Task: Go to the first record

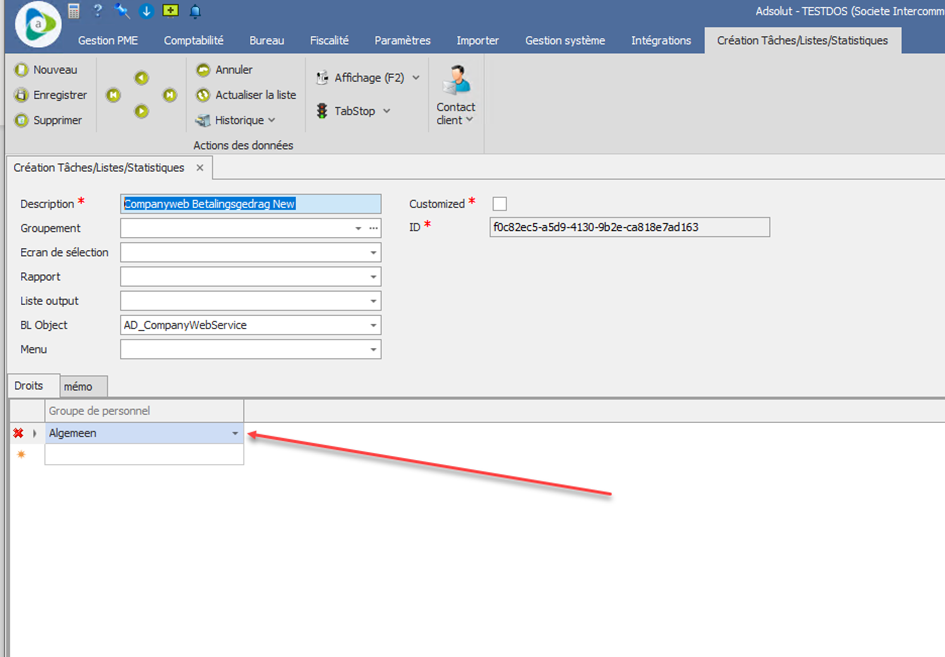Action: 113,95
